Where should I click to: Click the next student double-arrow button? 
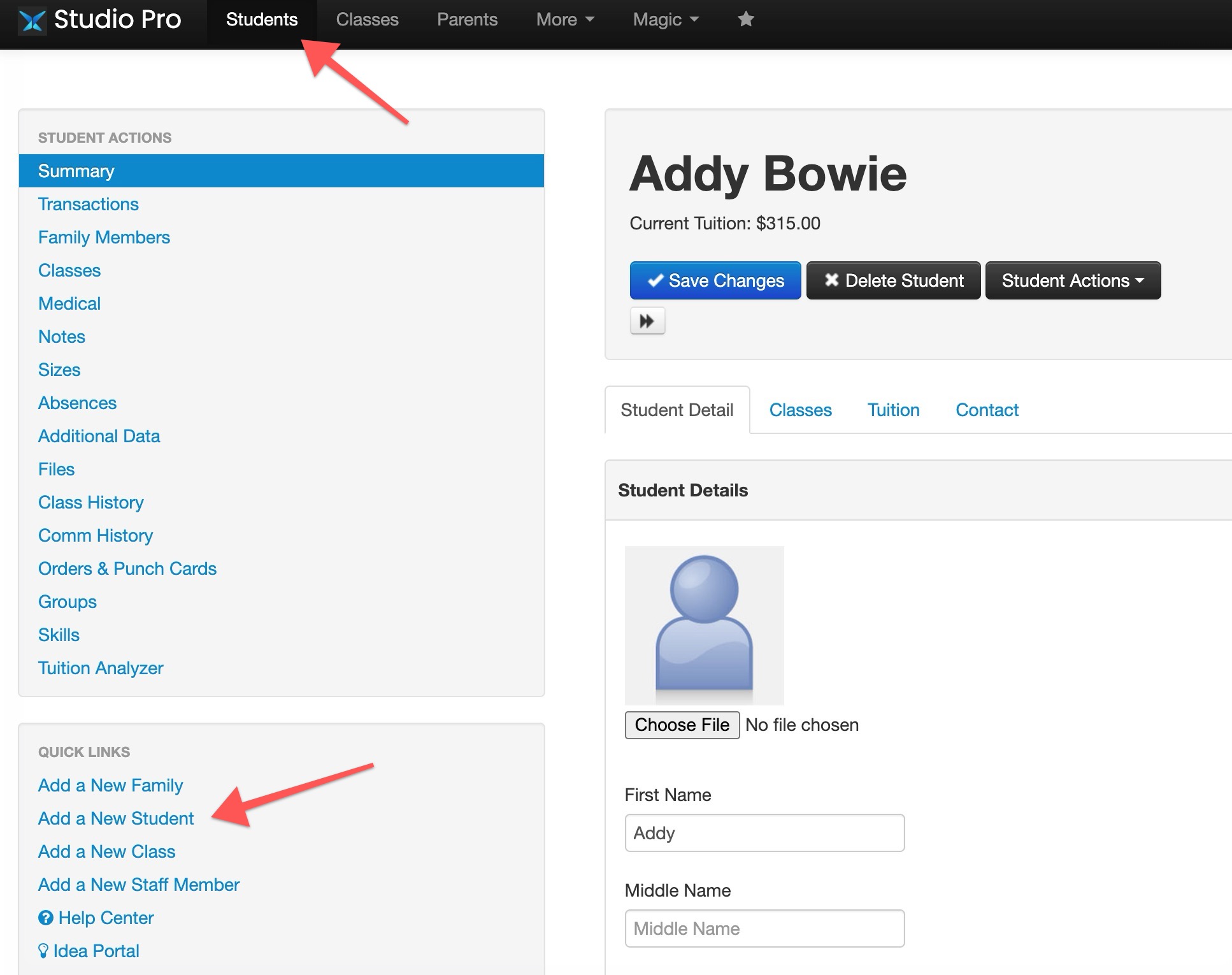[x=647, y=321]
